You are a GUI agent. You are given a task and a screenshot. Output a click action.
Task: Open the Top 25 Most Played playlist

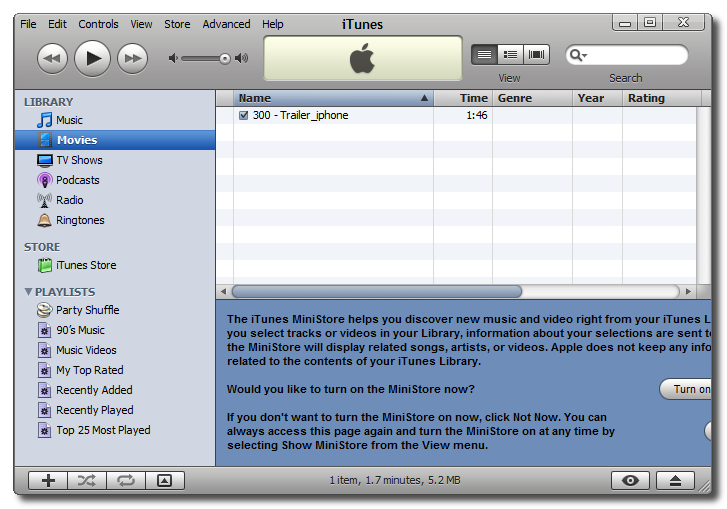(x=115, y=430)
